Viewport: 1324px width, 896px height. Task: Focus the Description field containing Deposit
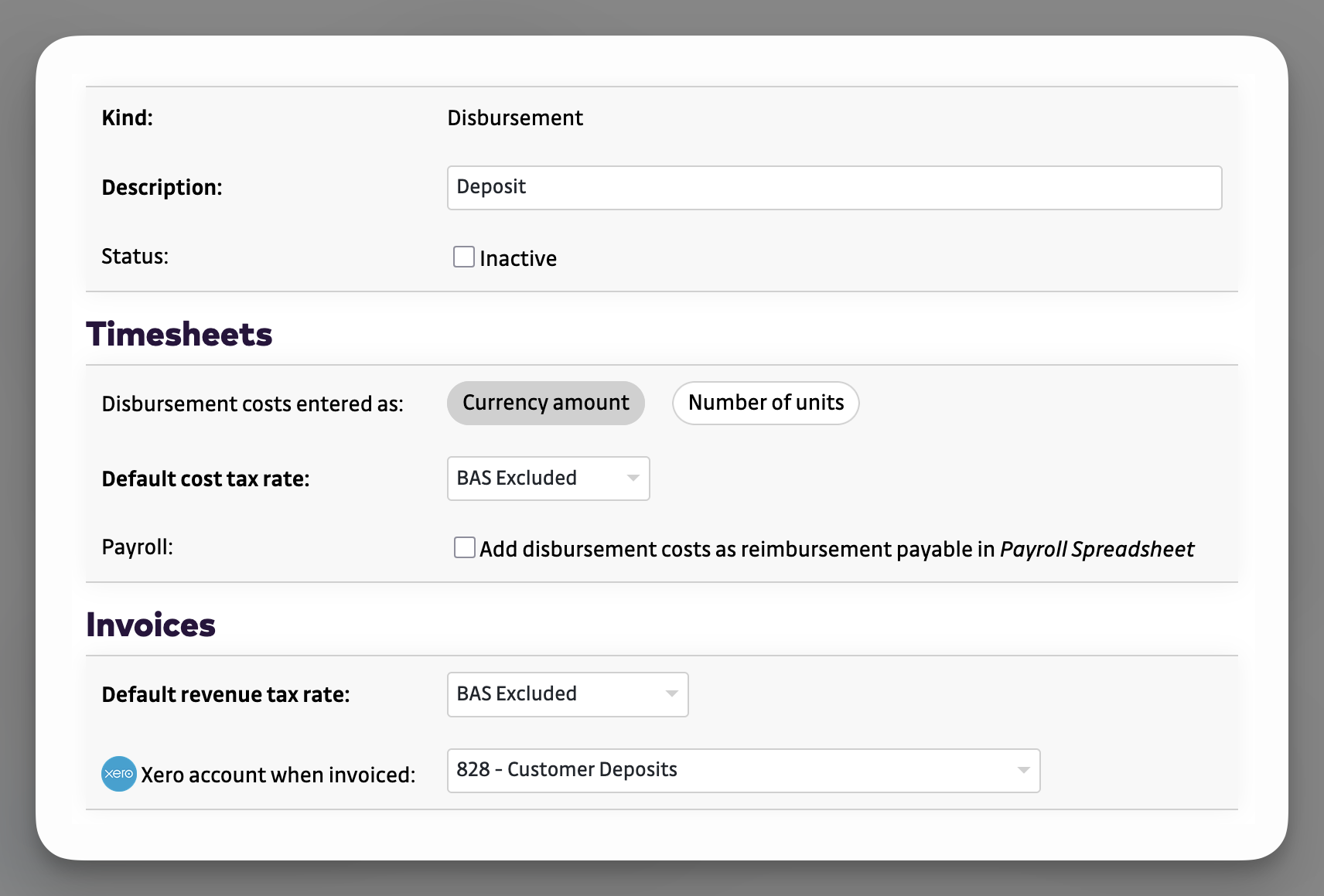[x=834, y=187]
